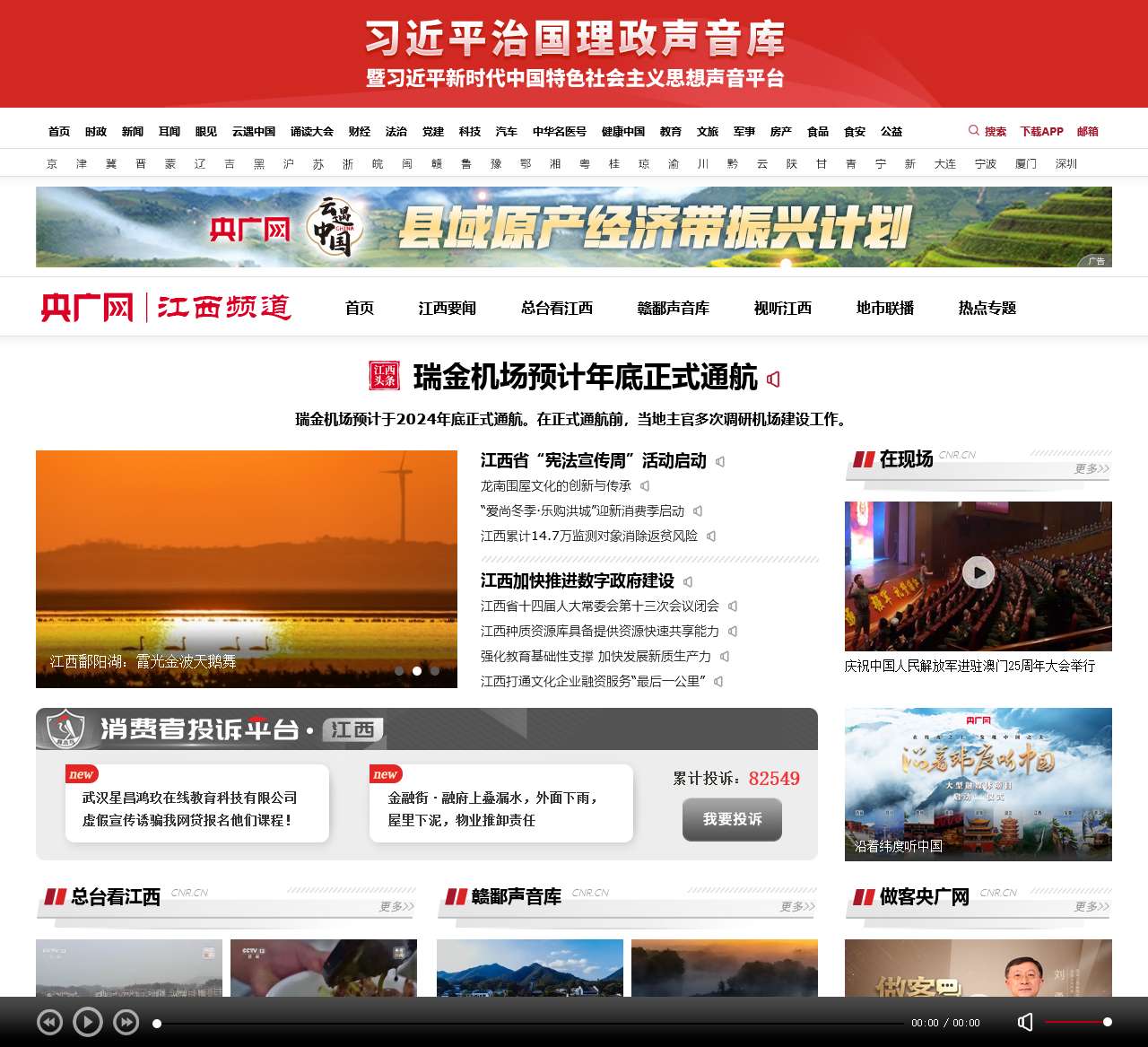The height and width of the screenshot is (1047, 1148).
Task: Open 下载APP link in top bar
Action: pos(1041,131)
